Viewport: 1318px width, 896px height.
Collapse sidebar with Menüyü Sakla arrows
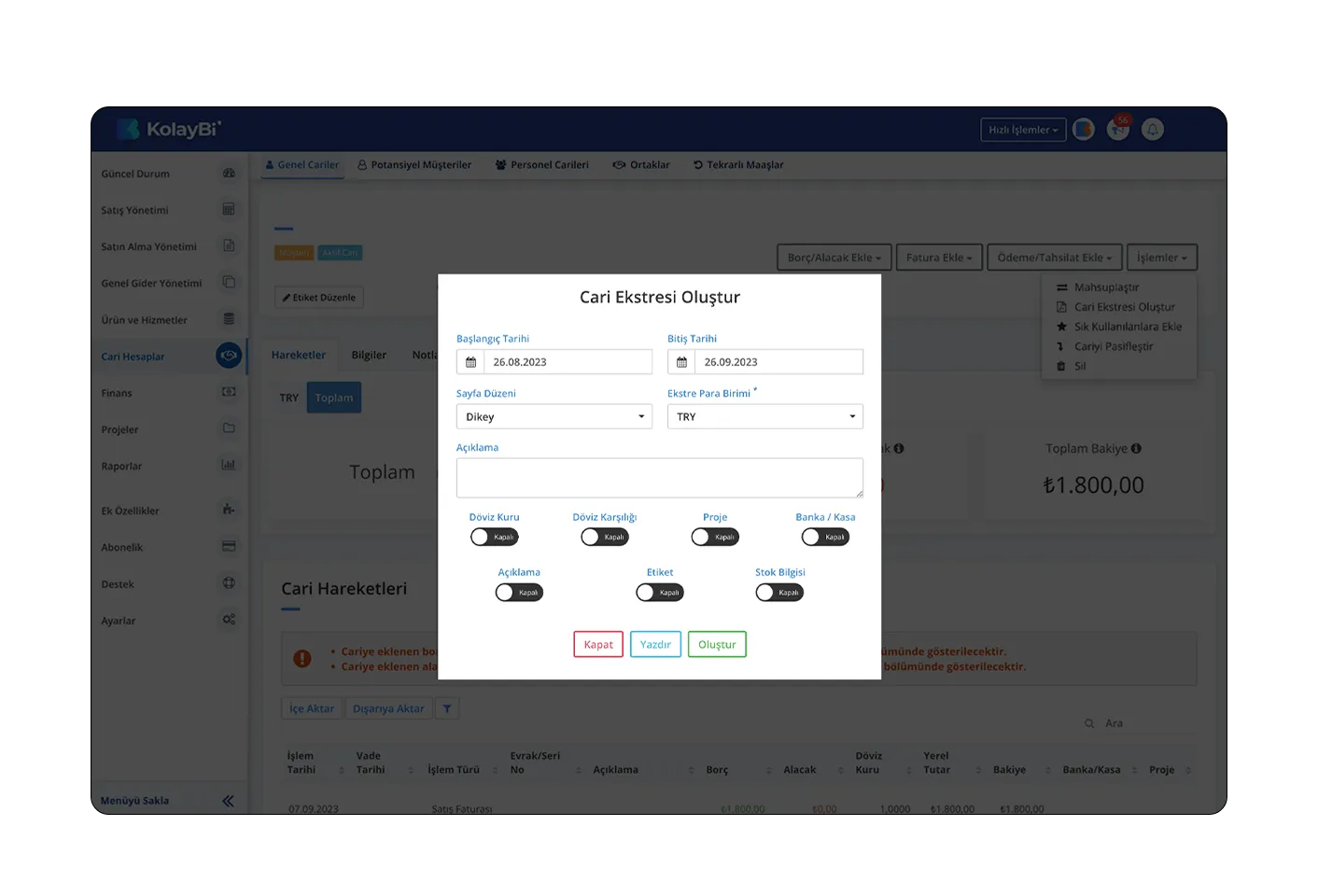tap(228, 801)
